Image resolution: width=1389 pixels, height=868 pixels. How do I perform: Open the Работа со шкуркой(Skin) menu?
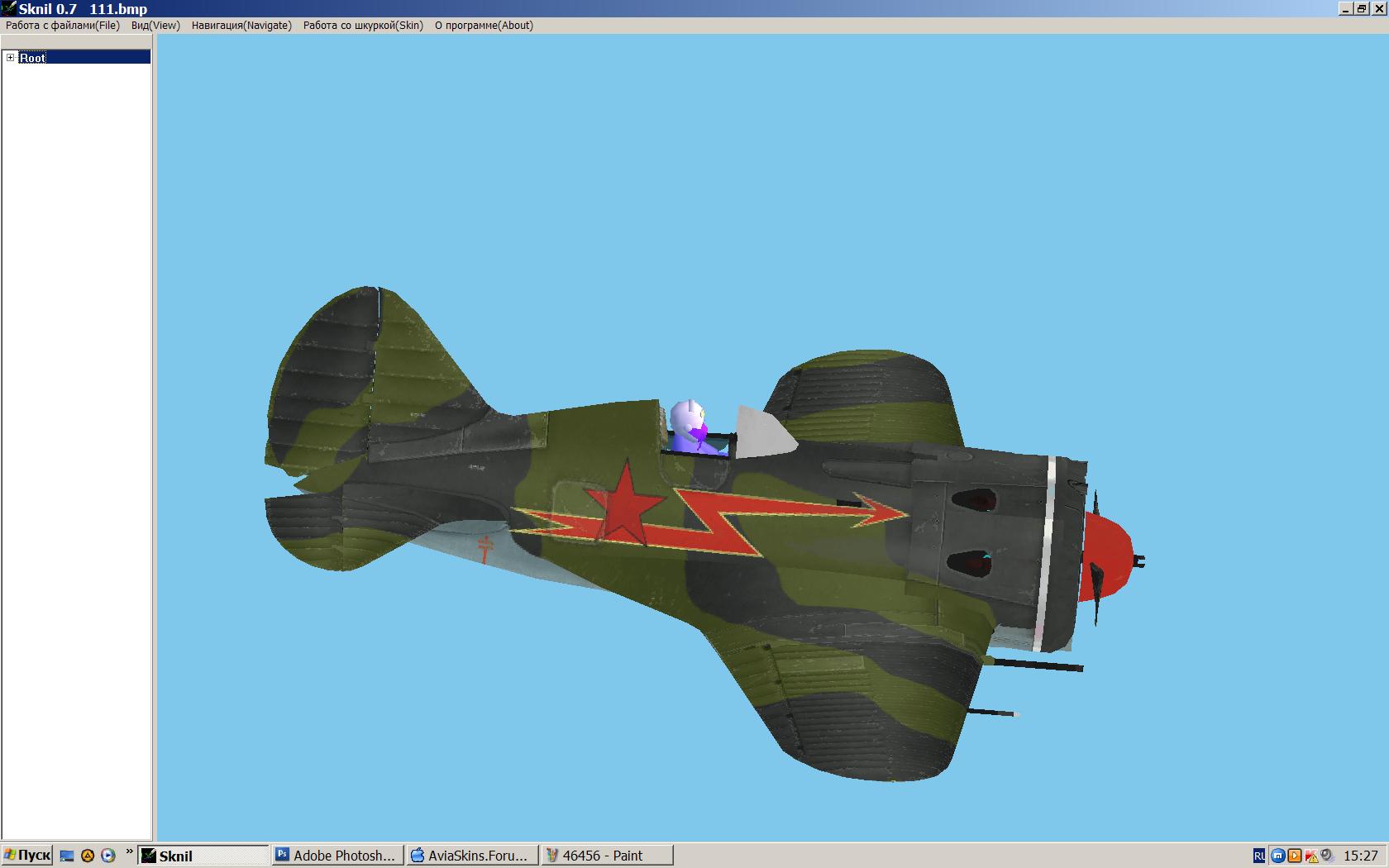coord(363,25)
